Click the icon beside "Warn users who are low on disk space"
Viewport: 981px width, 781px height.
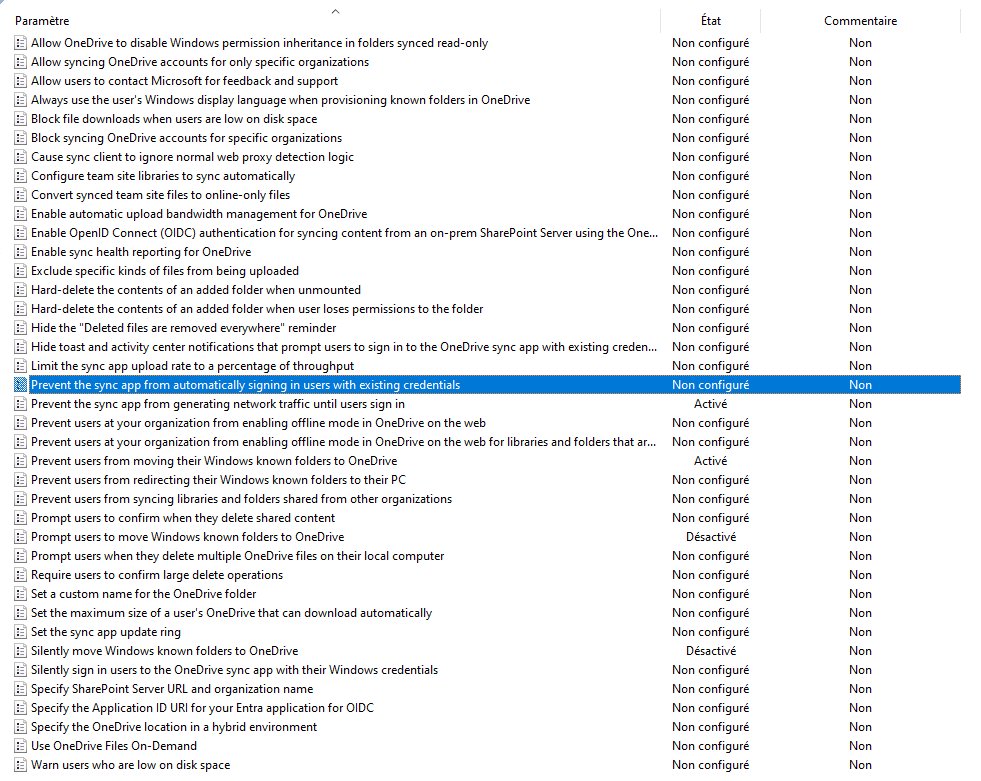21,765
